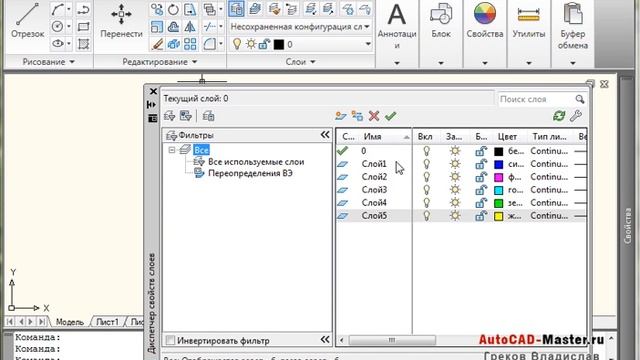This screenshot has height=360, width=640.
Task: Set selected layer current with green check
Action: pyautogui.click(x=391, y=116)
